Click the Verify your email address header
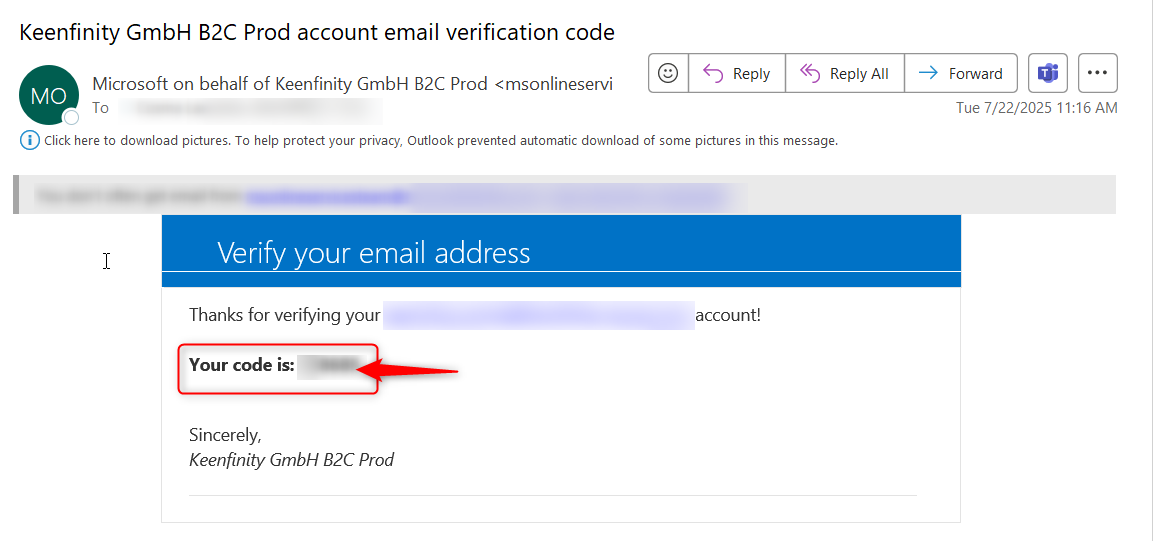Image resolution: width=1153 pixels, height=541 pixels. point(373,252)
